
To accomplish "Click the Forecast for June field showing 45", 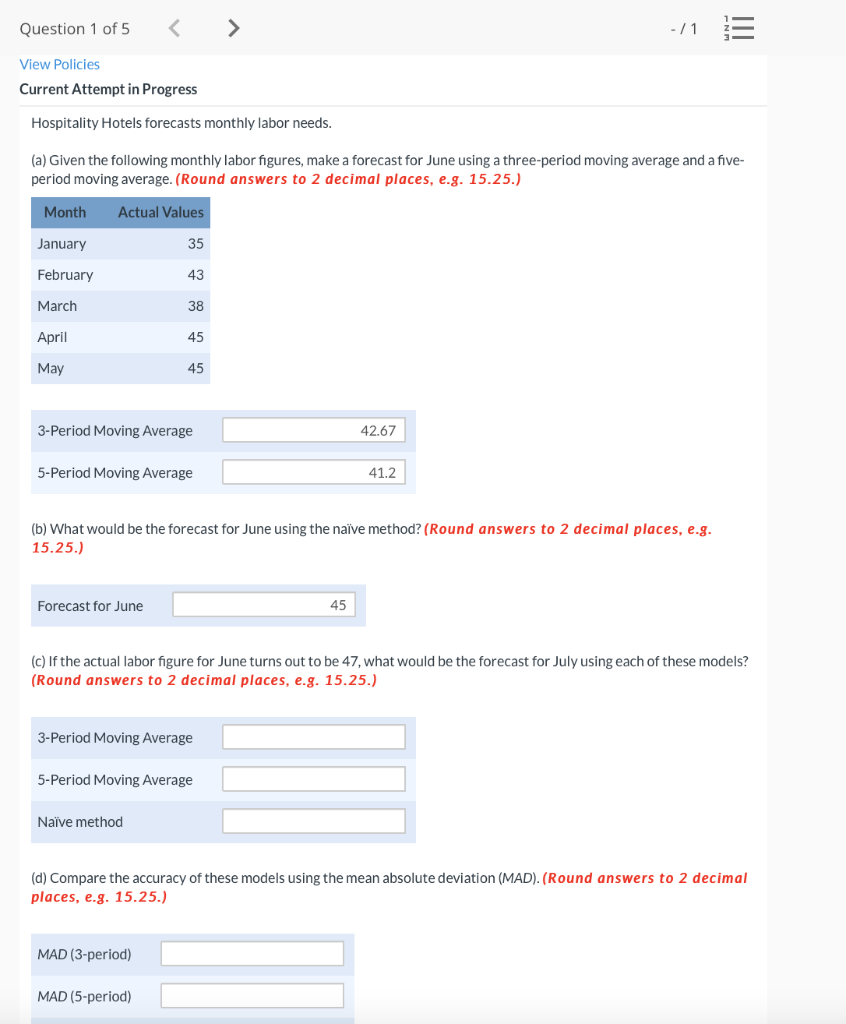I will pos(264,604).
